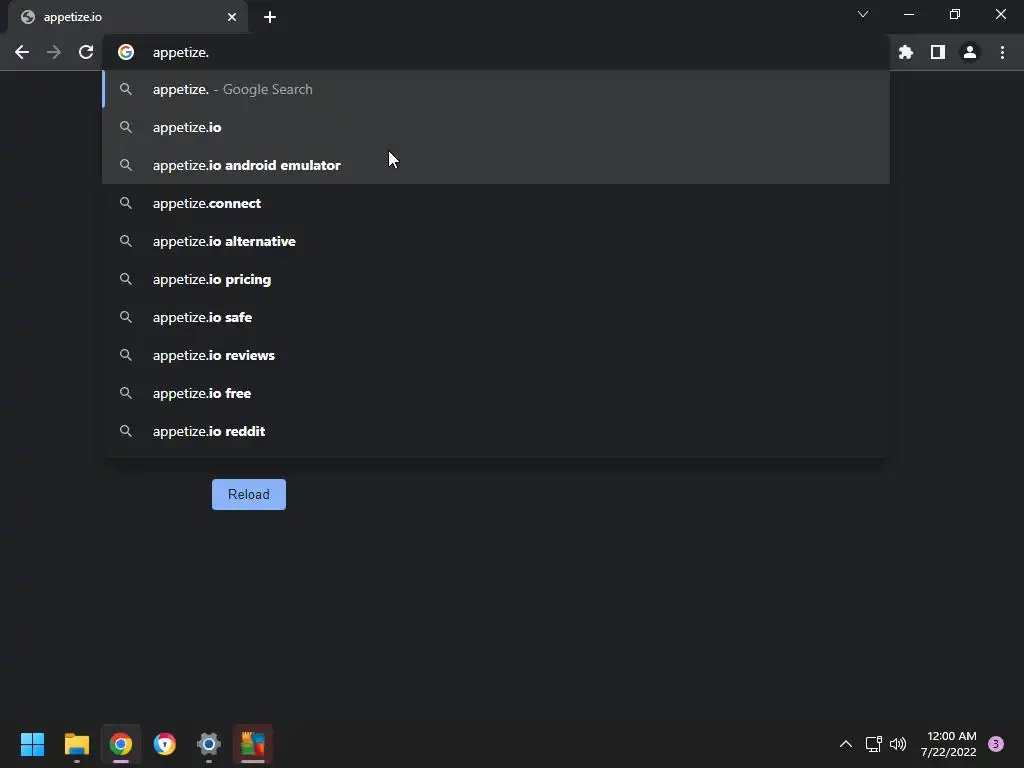This screenshot has height=768, width=1024.
Task: Open a new tab with the plus button
Action: 270,17
